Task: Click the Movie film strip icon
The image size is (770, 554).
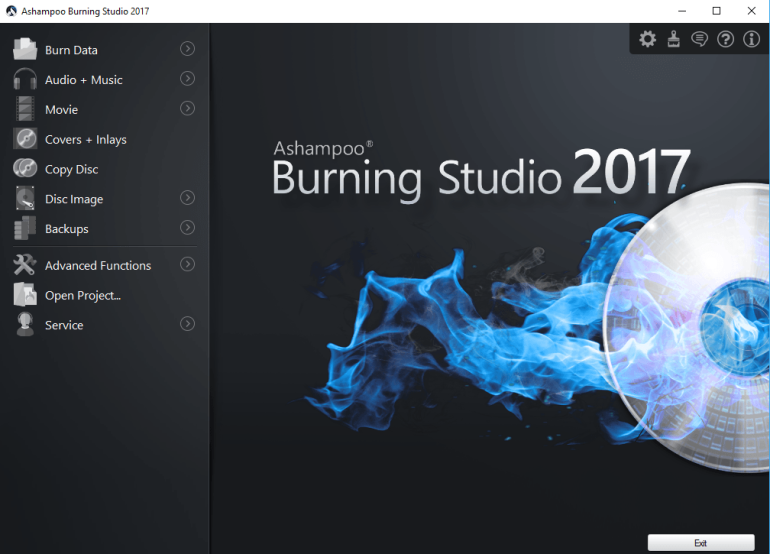Action: [x=25, y=109]
